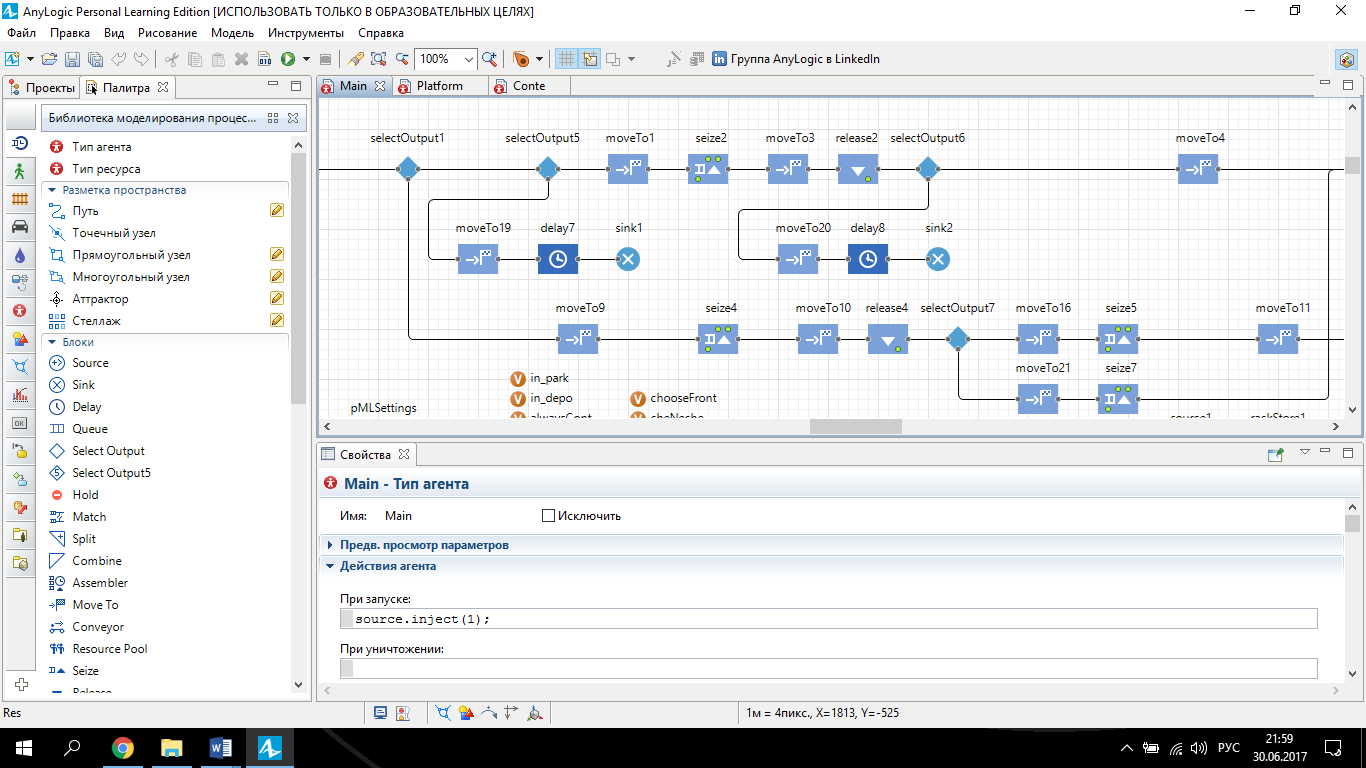Image resolution: width=1366 pixels, height=768 pixels.
Task: Click the pencil icon next to Путь
Action: coord(277,211)
